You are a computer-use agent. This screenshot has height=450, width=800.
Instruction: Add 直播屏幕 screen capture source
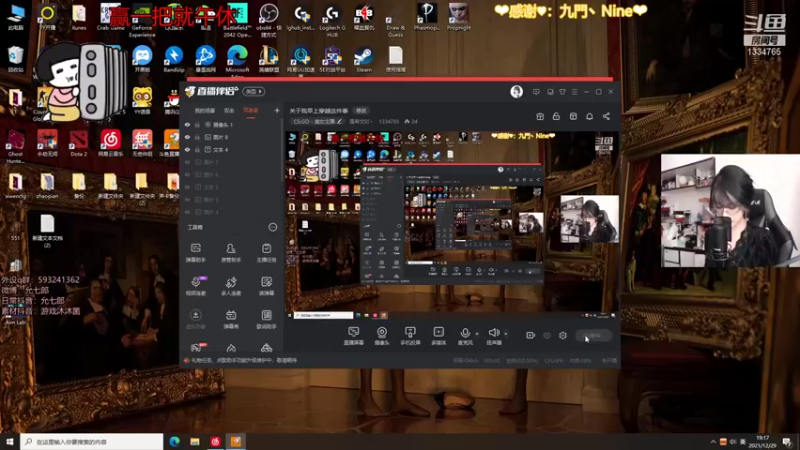coord(353,336)
